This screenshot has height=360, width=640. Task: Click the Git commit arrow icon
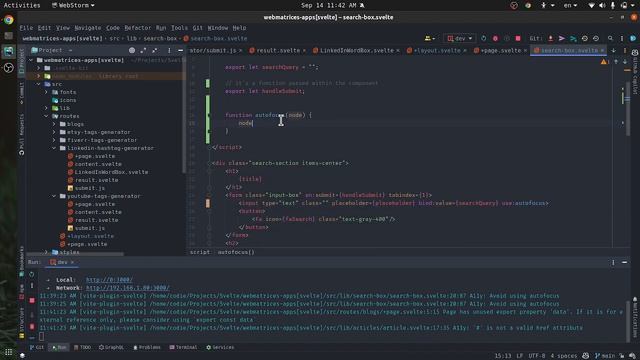point(562,38)
